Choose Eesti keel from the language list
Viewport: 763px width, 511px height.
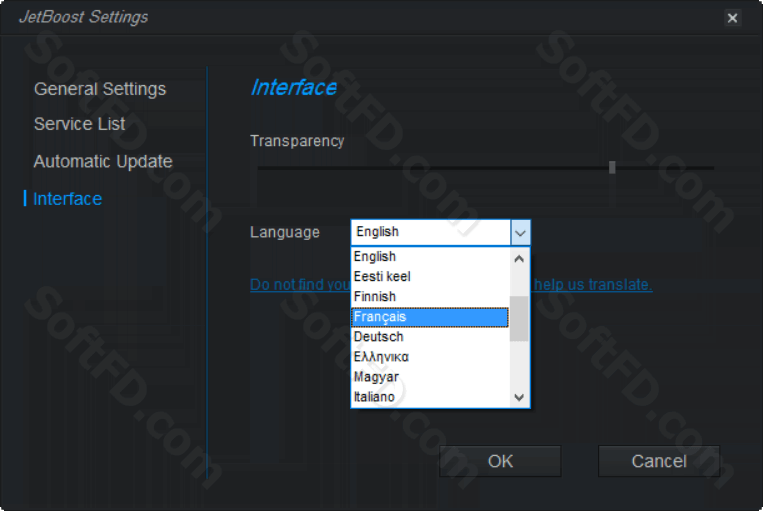point(430,276)
